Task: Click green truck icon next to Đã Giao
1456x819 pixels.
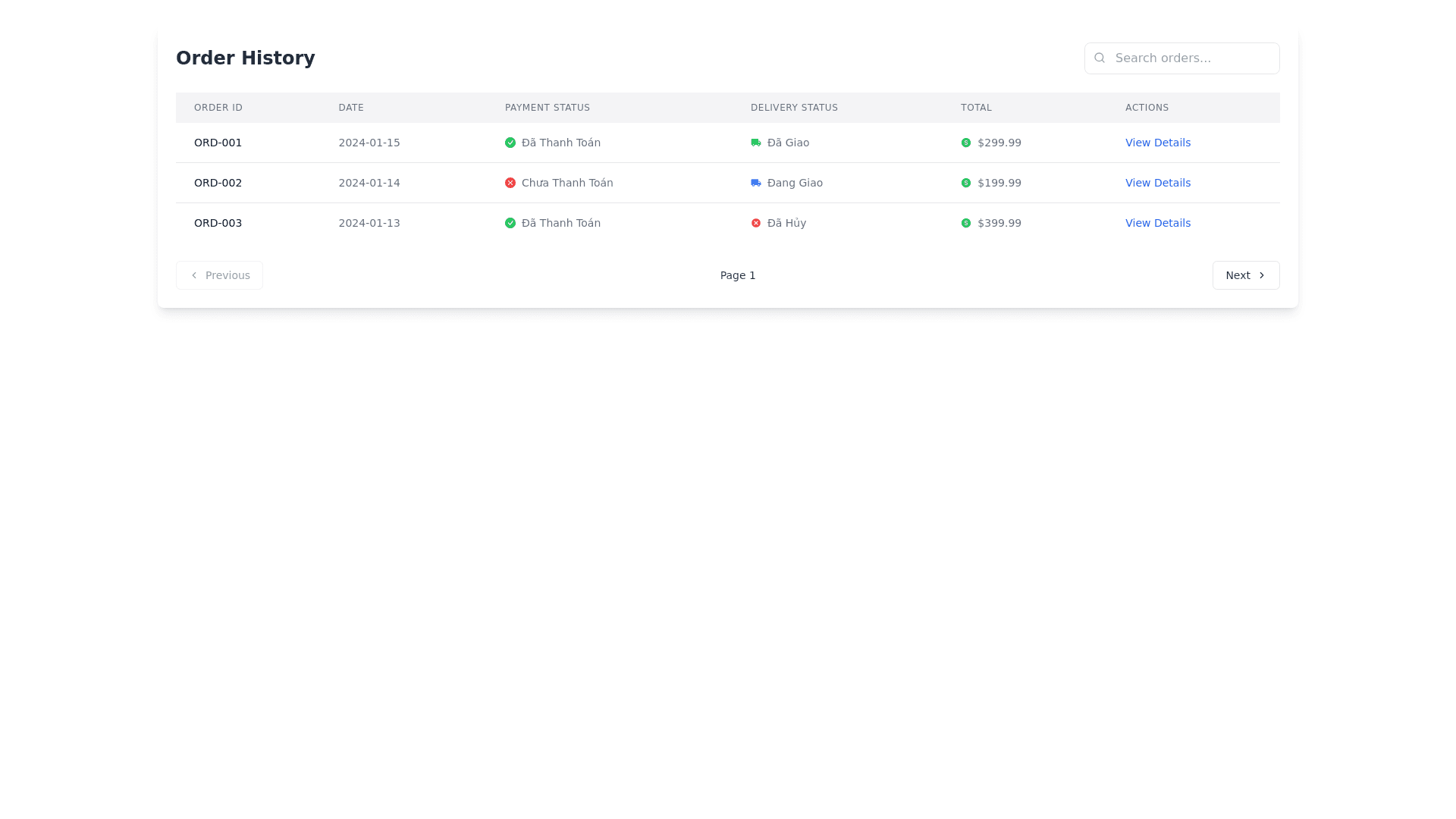Action: (x=756, y=143)
